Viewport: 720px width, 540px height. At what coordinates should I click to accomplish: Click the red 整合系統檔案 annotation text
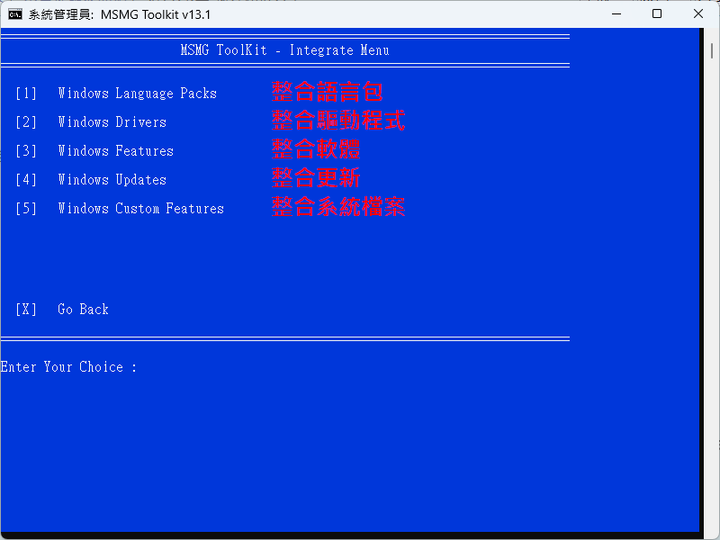click(338, 207)
